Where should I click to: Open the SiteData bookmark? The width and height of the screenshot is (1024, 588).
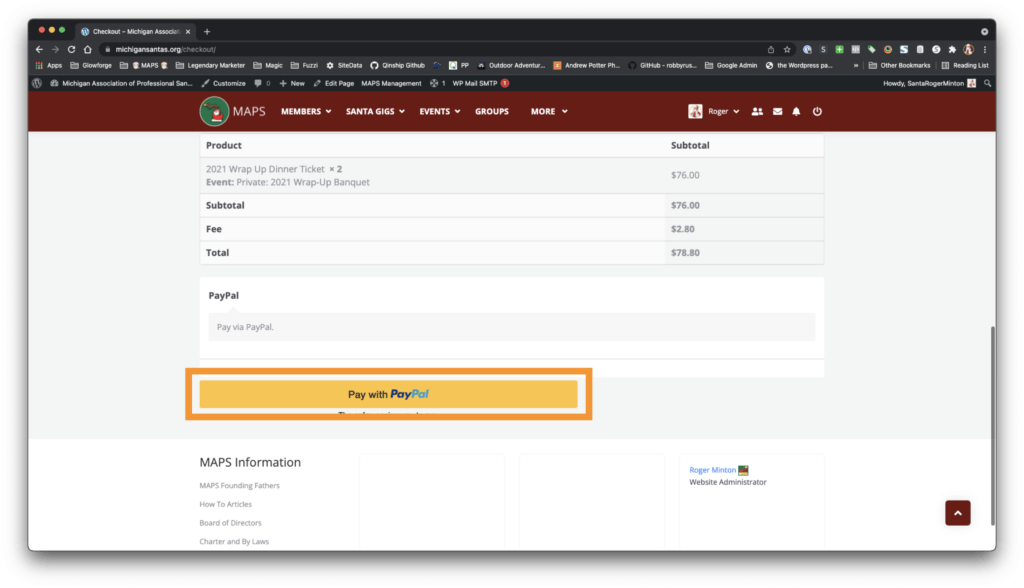coord(344,65)
